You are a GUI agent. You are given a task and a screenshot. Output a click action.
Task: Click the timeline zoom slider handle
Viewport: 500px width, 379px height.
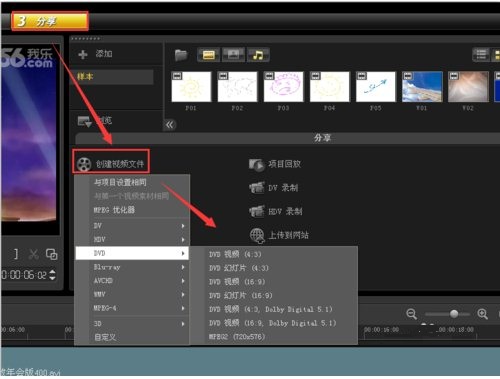tap(454, 314)
